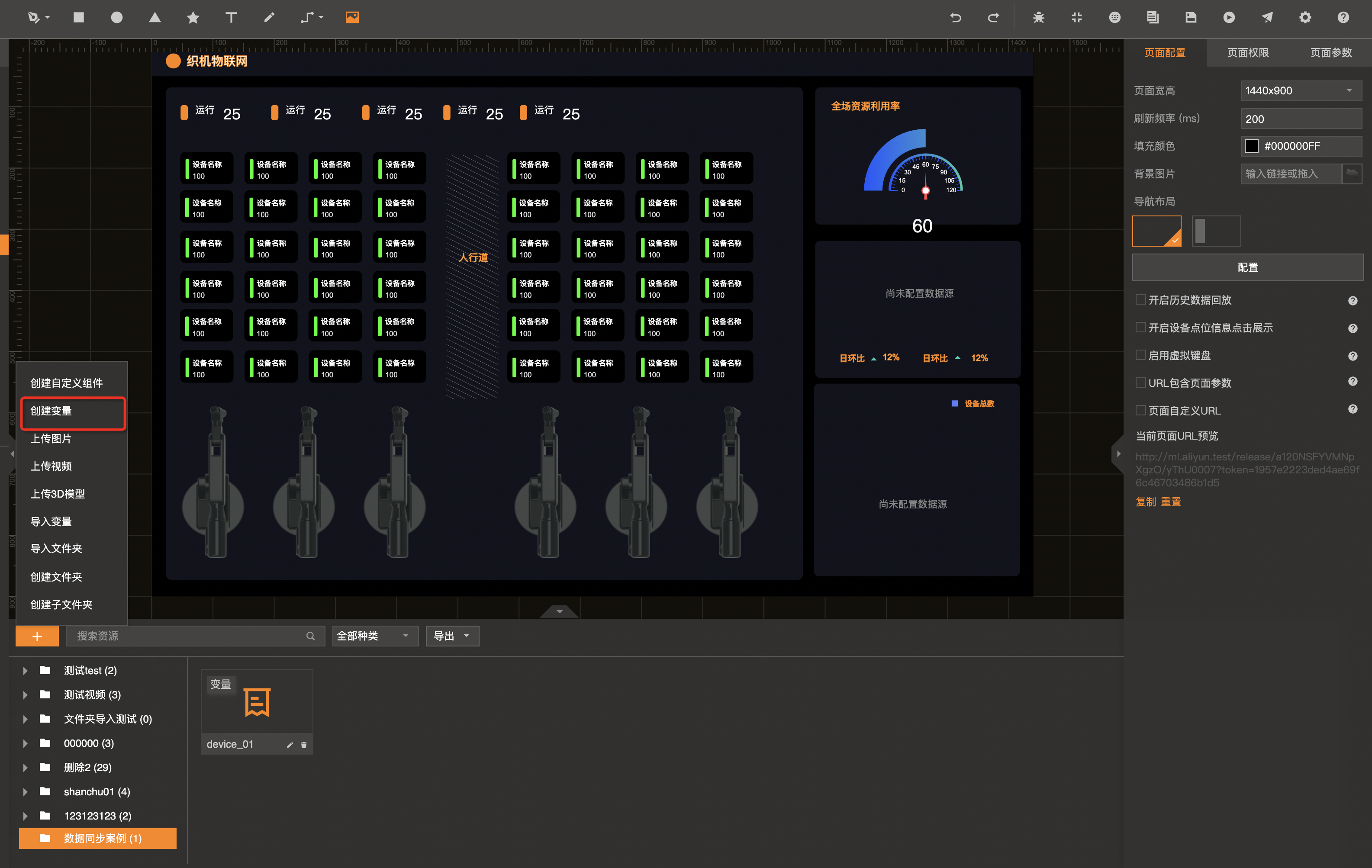Click the round face icon in toolbar
Viewport: 1372px width, 868px height.
point(1115,18)
